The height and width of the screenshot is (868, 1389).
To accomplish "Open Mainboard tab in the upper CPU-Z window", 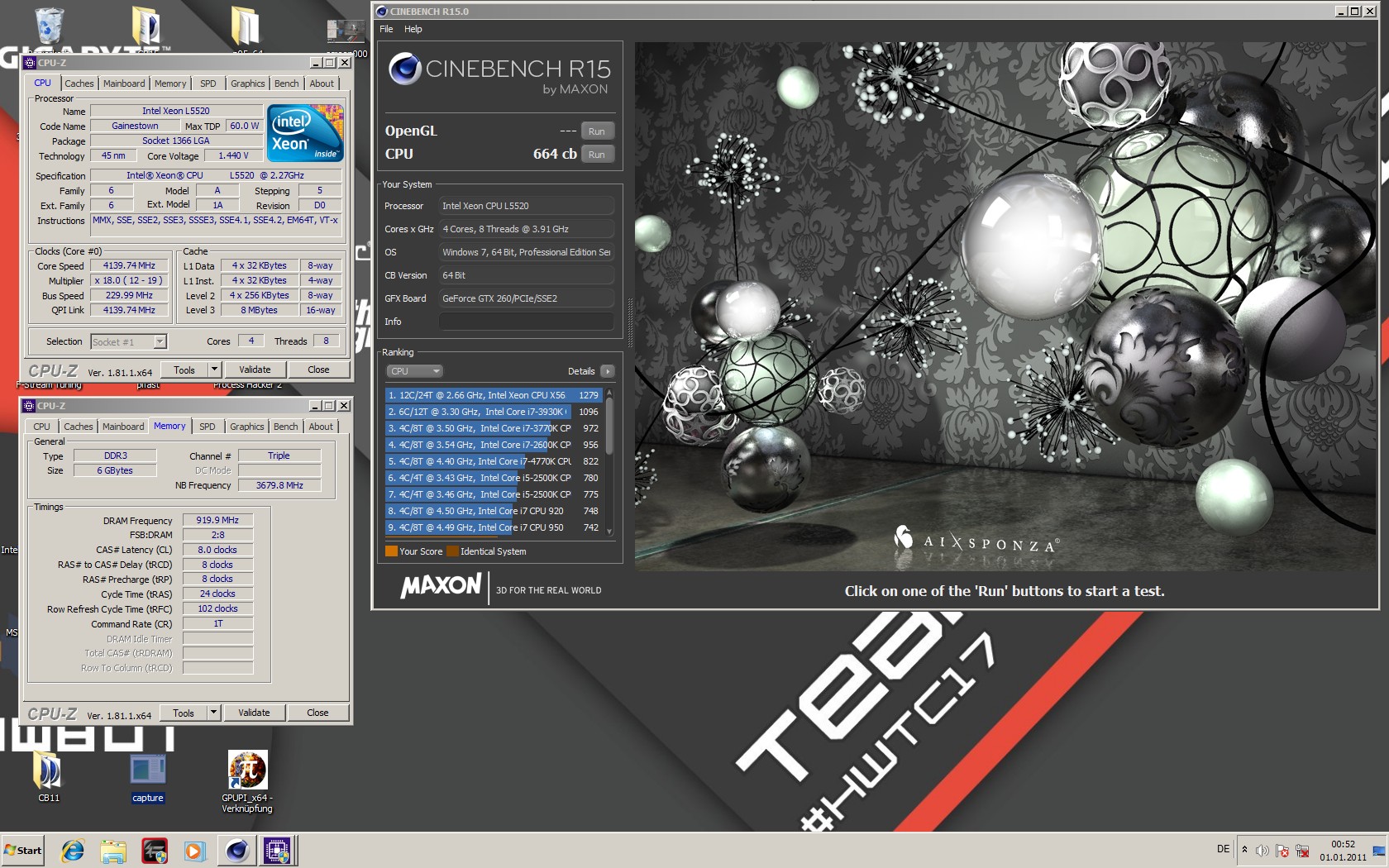I will click(124, 83).
